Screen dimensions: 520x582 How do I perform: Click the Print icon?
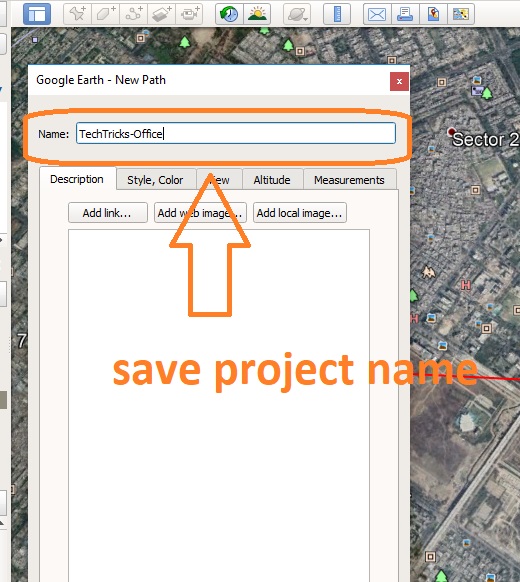(405, 14)
